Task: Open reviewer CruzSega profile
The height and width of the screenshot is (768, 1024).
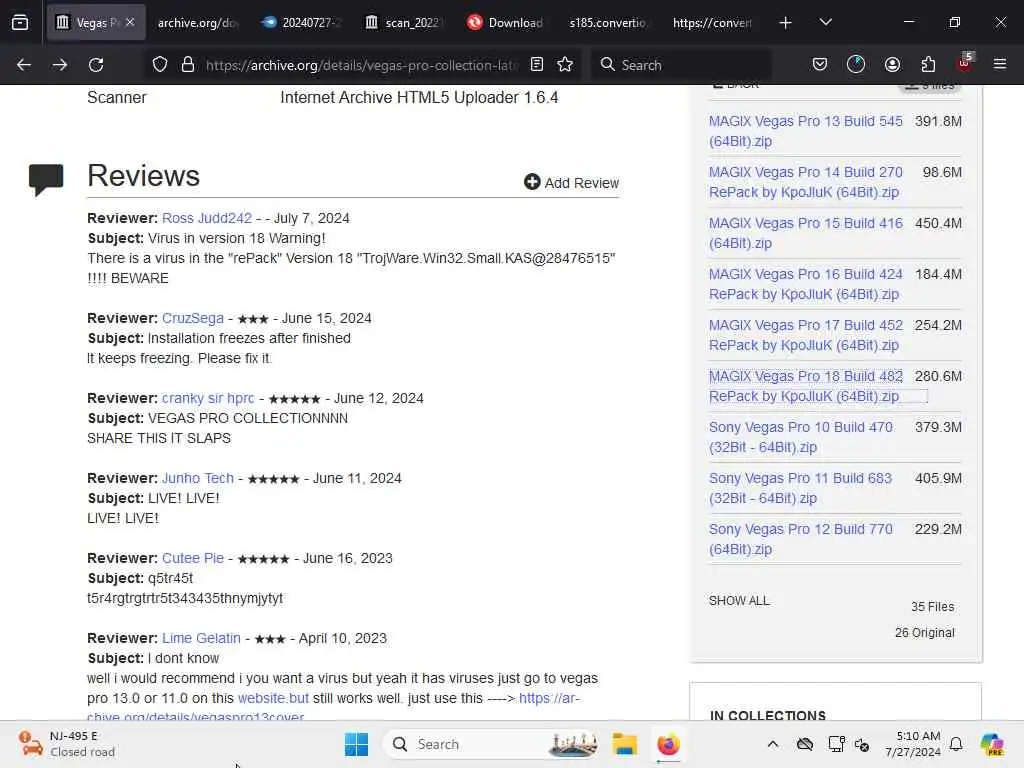Action: click(193, 318)
